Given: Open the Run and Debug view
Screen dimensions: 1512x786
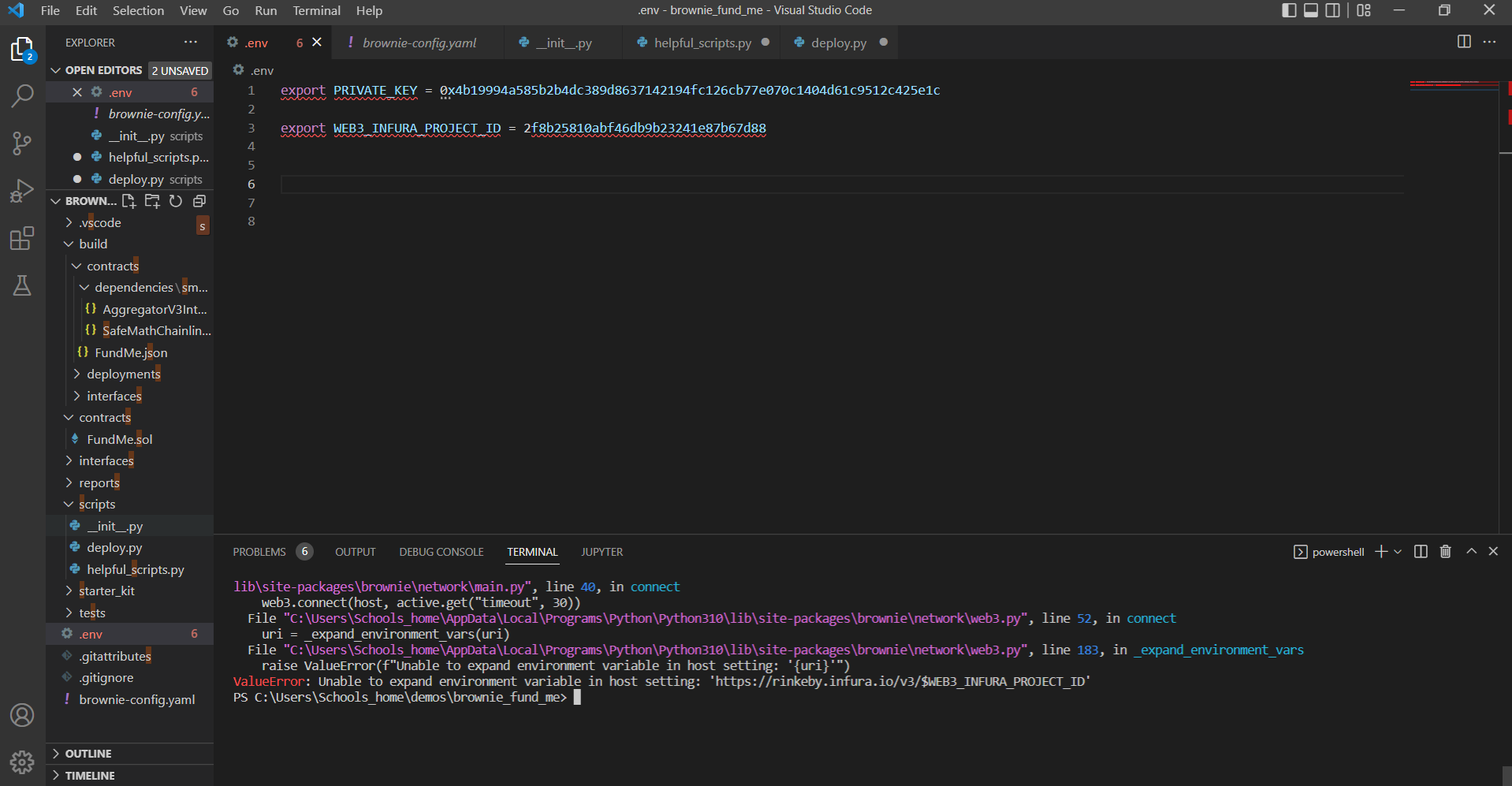Looking at the screenshot, I should click(x=22, y=191).
